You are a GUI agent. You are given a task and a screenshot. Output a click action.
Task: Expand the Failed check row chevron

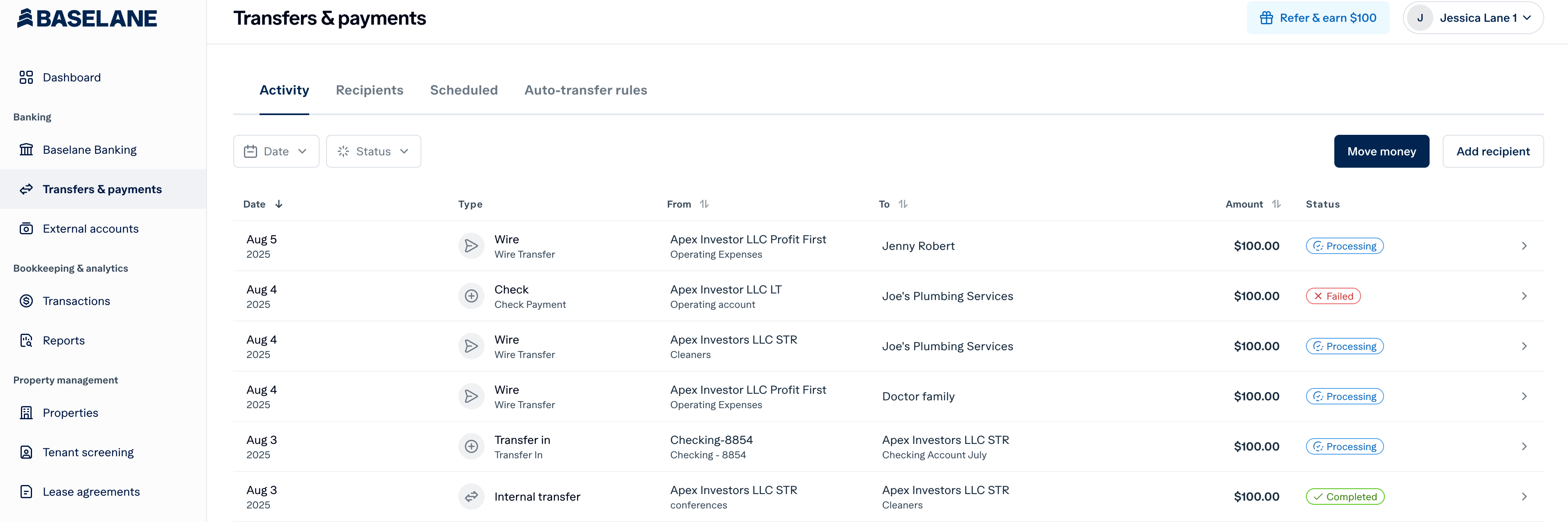pyautogui.click(x=1524, y=296)
